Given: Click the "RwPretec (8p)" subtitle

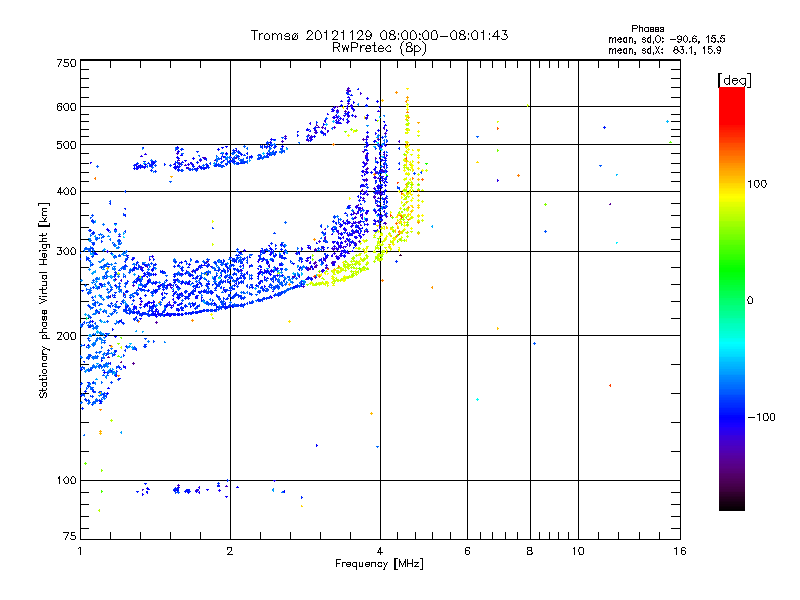Looking at the screenshot, I should (x=379, y=48).
